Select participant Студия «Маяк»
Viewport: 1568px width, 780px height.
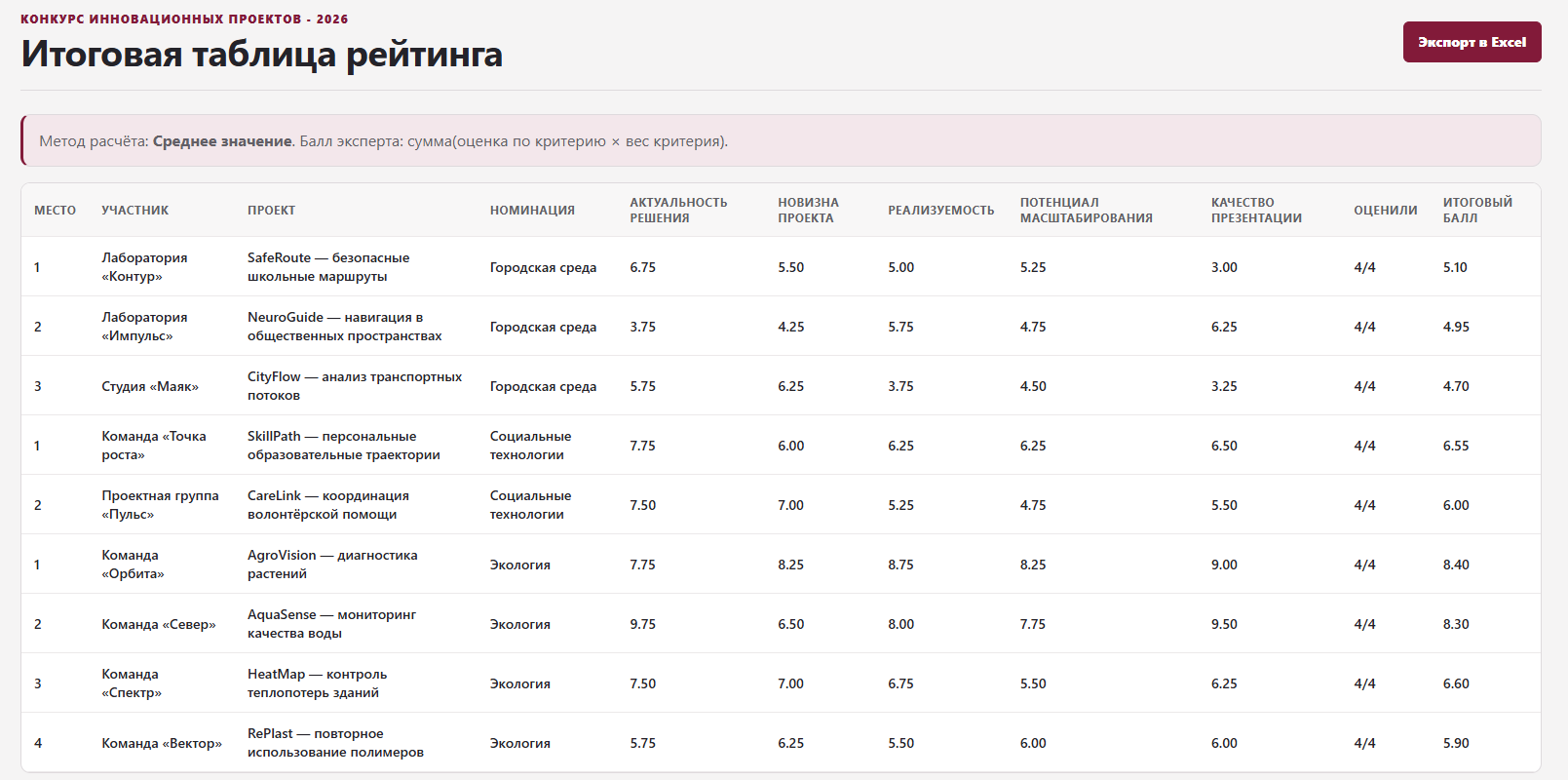pyautogui.click(x=150, y=386)
